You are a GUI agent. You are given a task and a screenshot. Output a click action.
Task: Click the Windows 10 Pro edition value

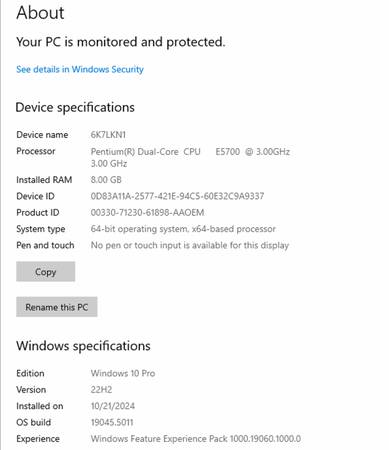tap(123, 373)
